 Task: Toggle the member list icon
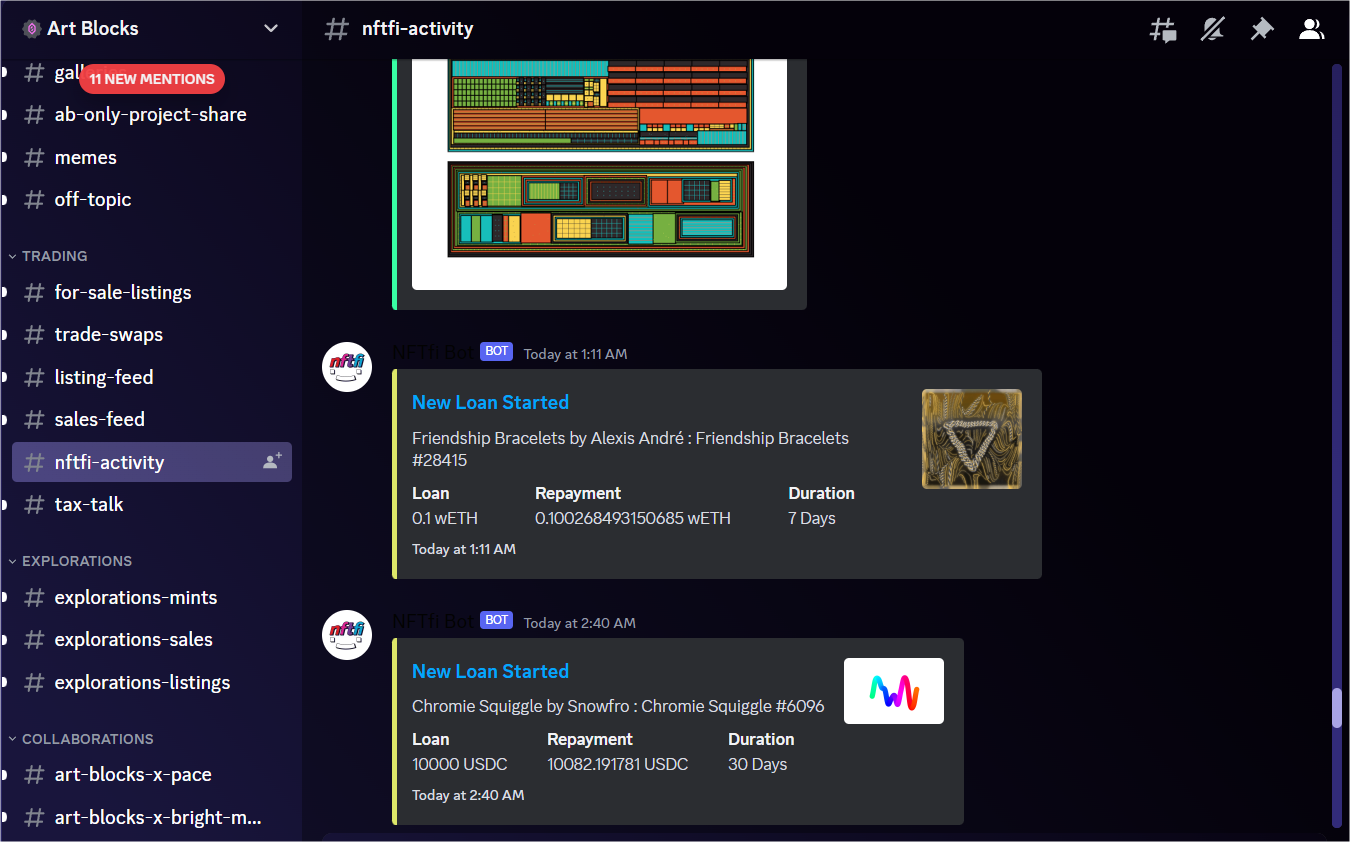pos(1311,28)
